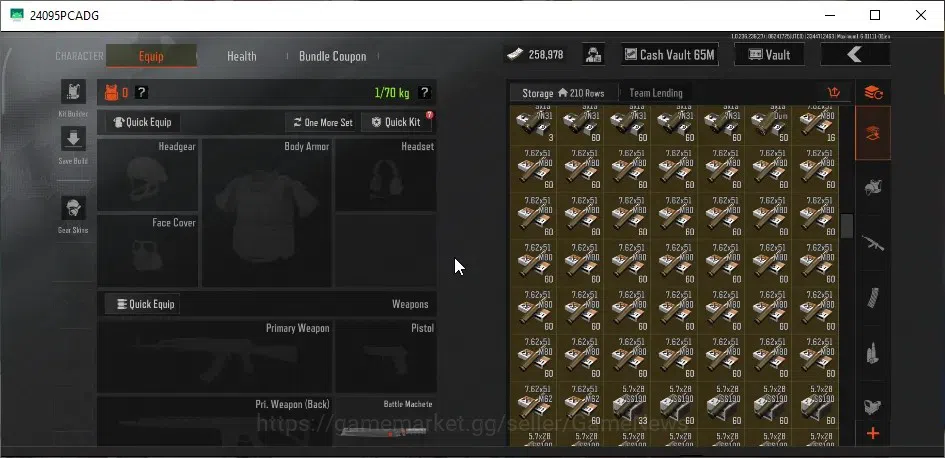Filter storage by sight attachment icon
Viewport: 945px width, 458px height.
873,407
